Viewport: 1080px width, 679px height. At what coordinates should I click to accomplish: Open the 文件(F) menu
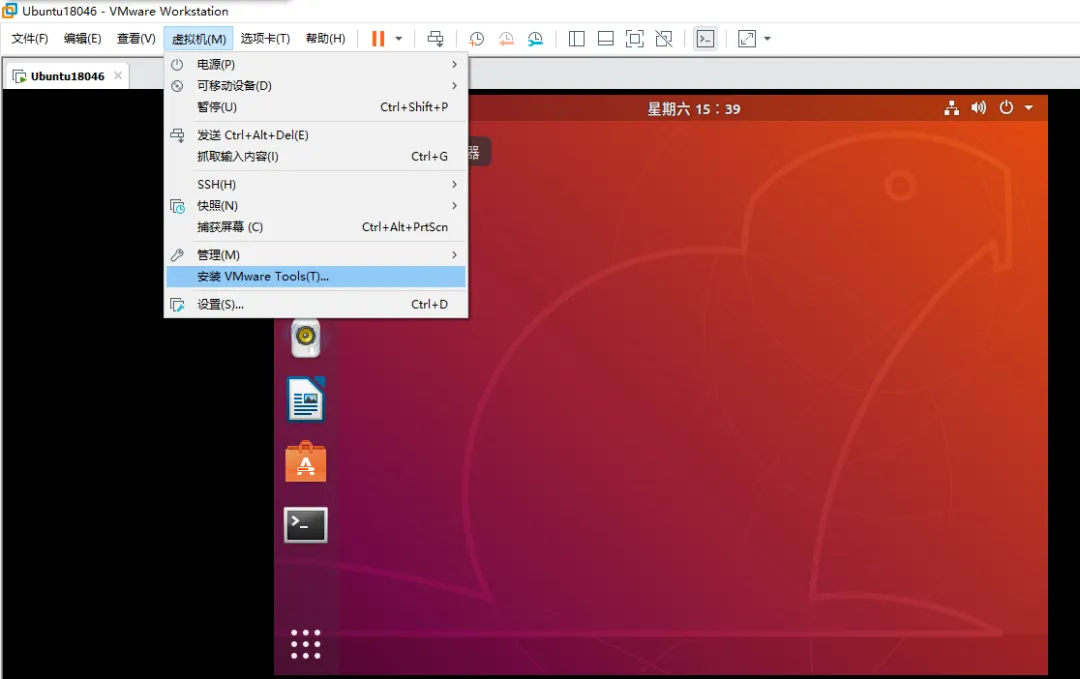[x=30, y=39]
